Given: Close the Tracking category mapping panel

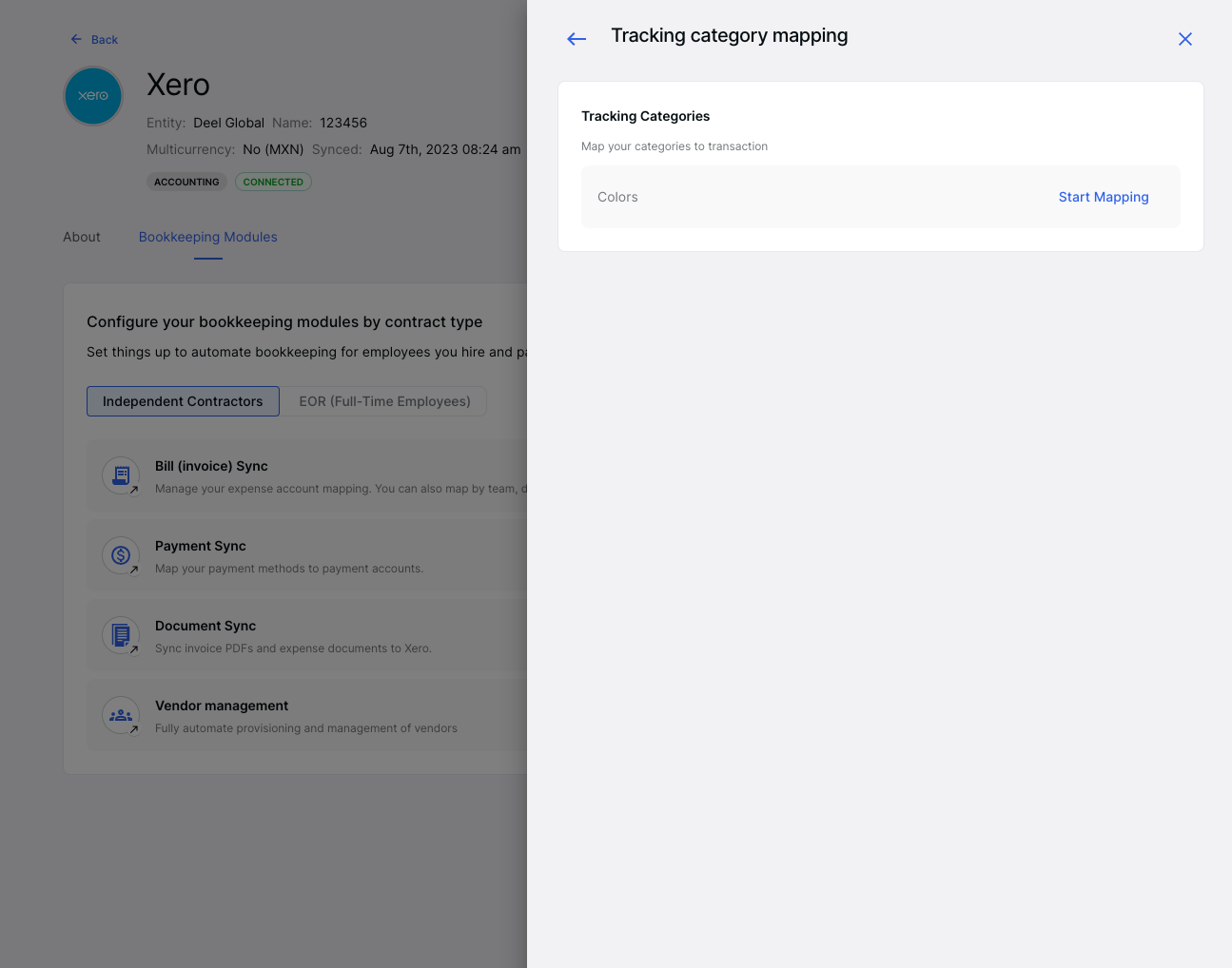Looking at the screenshot, I should 1185,39.
